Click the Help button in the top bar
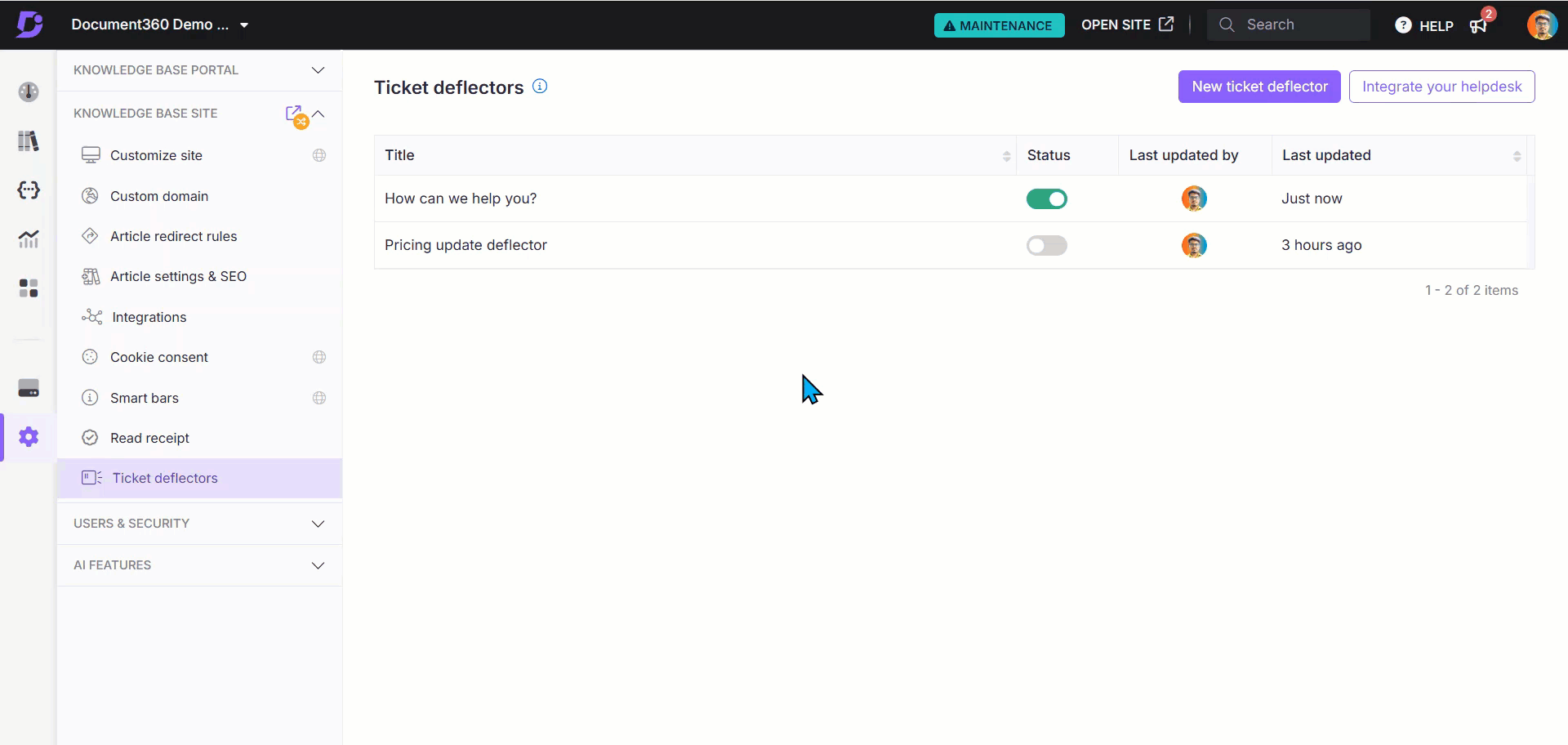 click(1424, 25)
